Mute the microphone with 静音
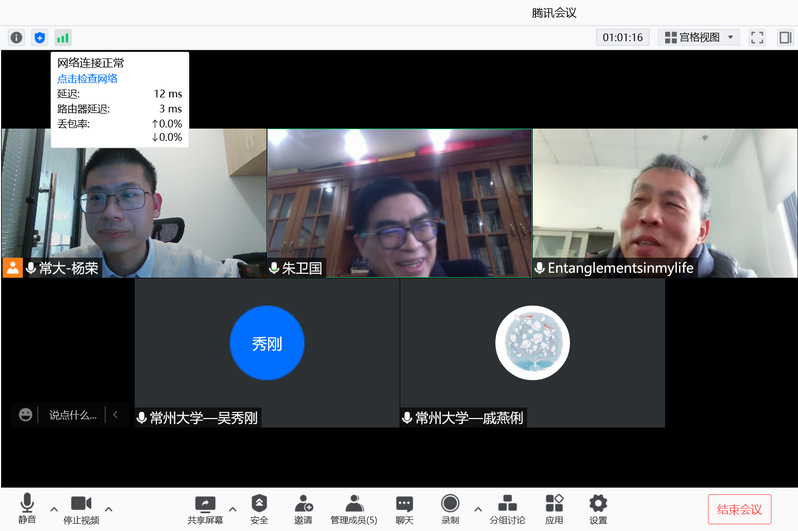Screen dimensions: 798x531 tap(27, 508)
